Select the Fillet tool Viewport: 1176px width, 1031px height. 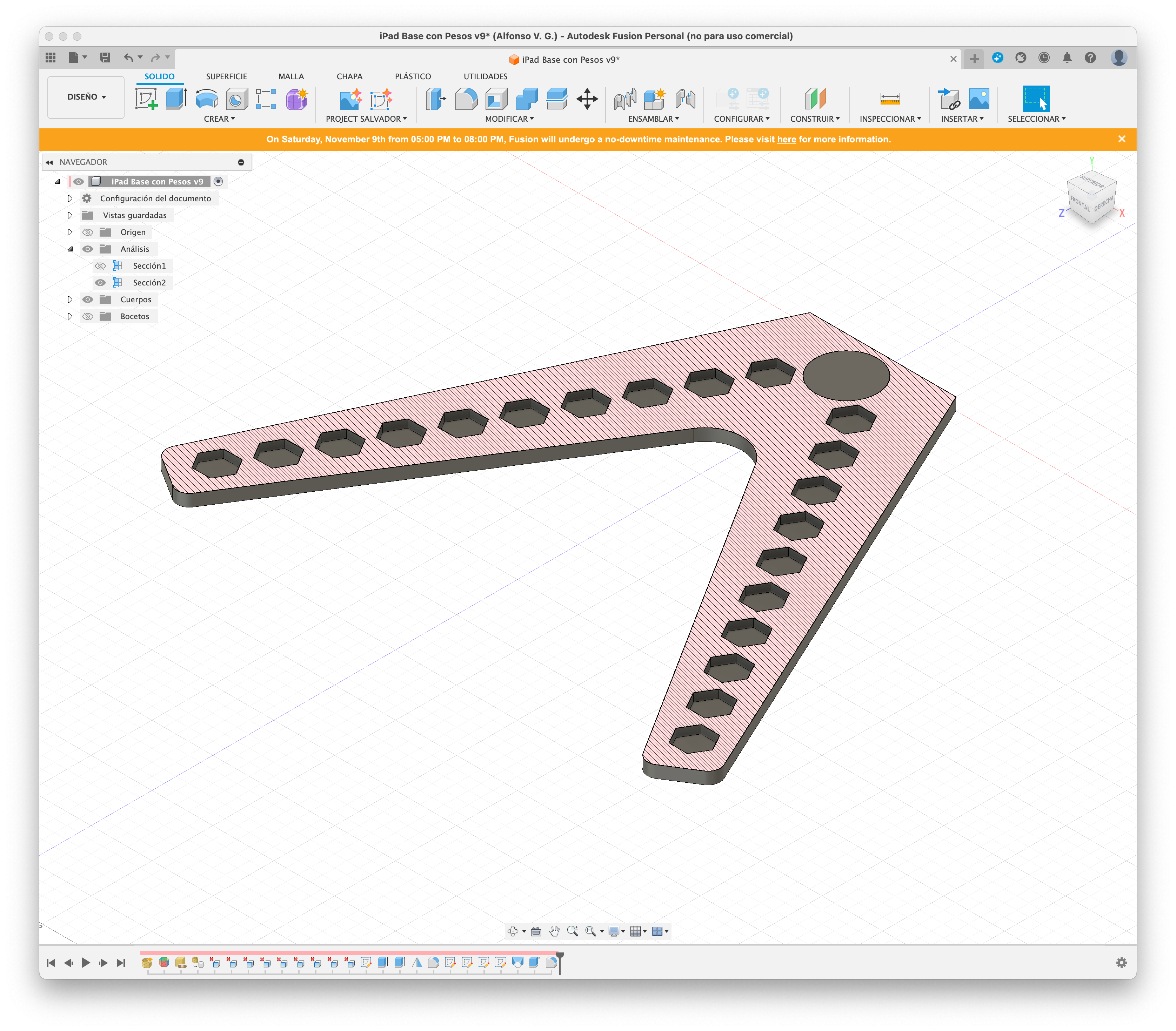466,99
